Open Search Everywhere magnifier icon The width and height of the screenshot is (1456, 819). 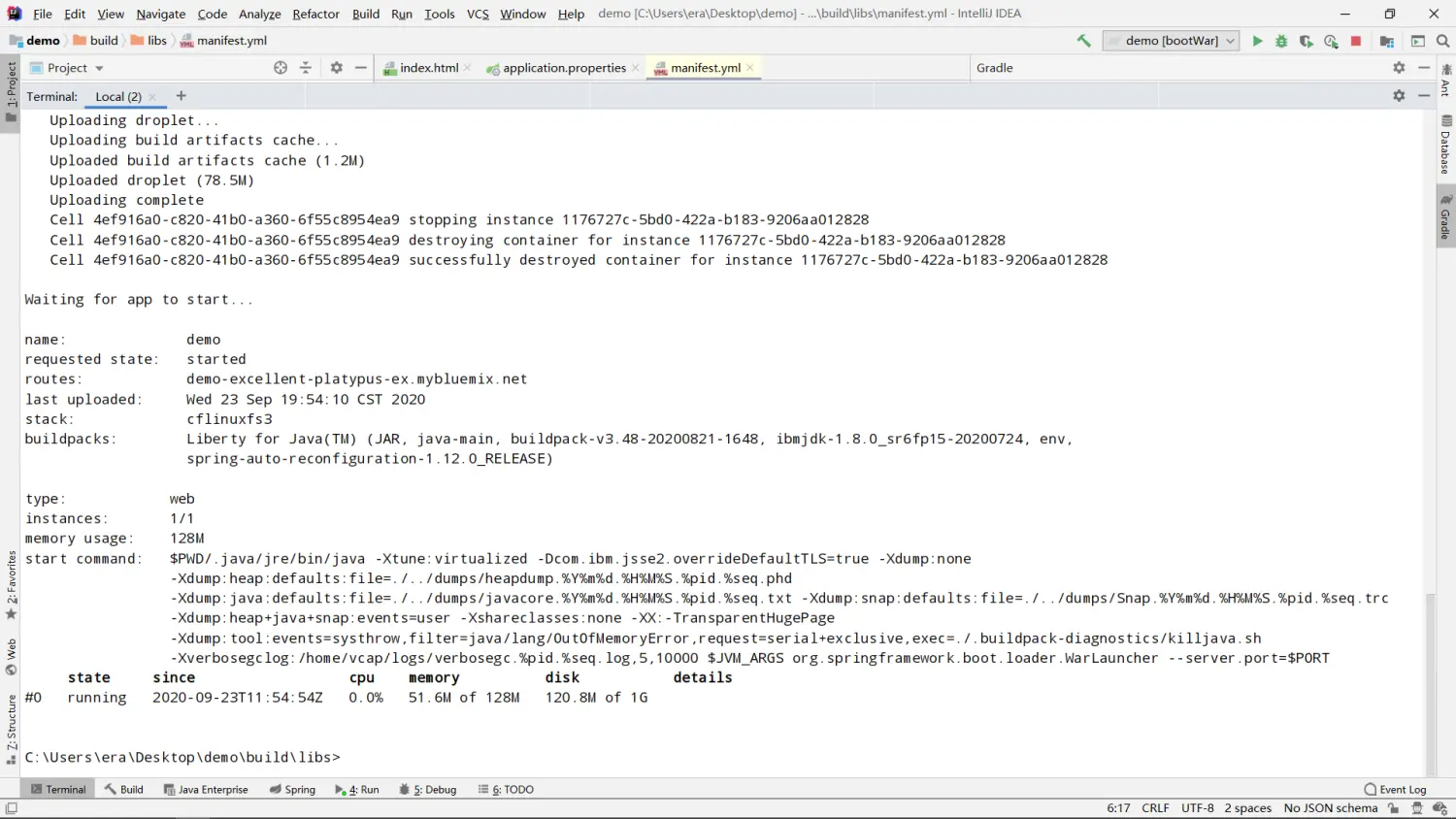tap(1442, 41)
